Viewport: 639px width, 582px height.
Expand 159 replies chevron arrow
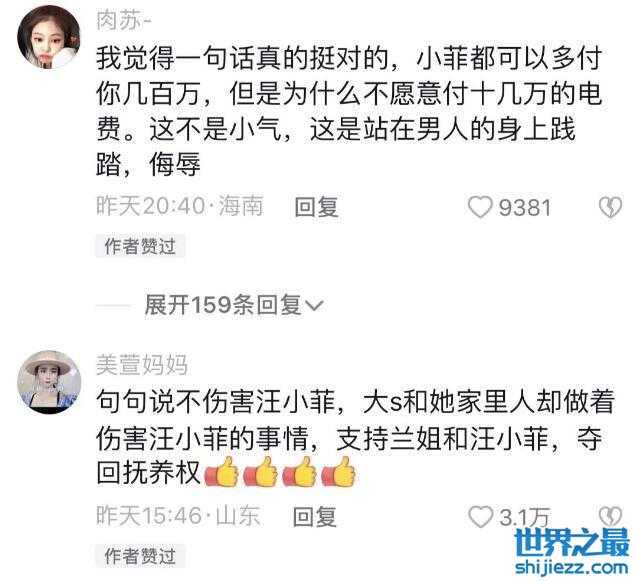(314, 306)
